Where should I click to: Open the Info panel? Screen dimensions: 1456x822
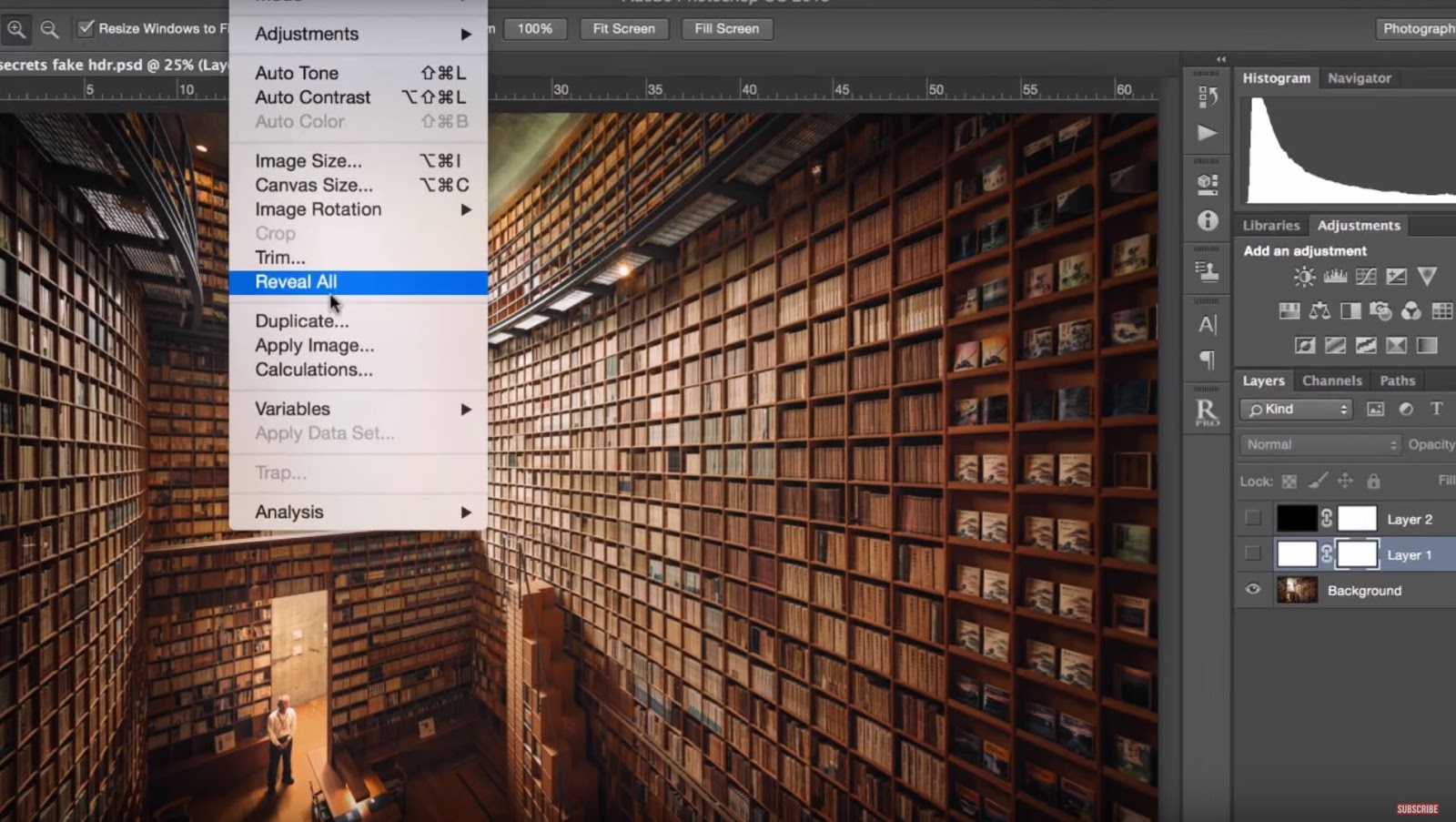click(x=1207, y=220)
